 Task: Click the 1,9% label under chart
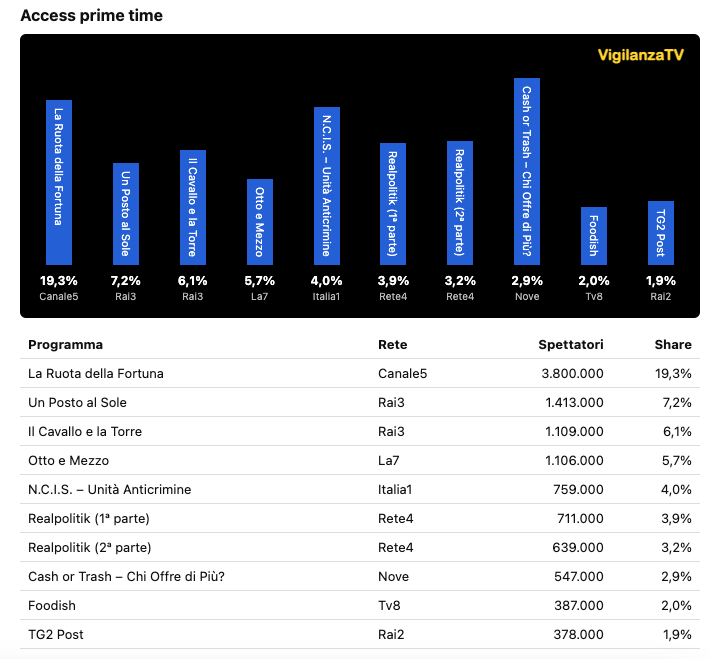(661, 281)
